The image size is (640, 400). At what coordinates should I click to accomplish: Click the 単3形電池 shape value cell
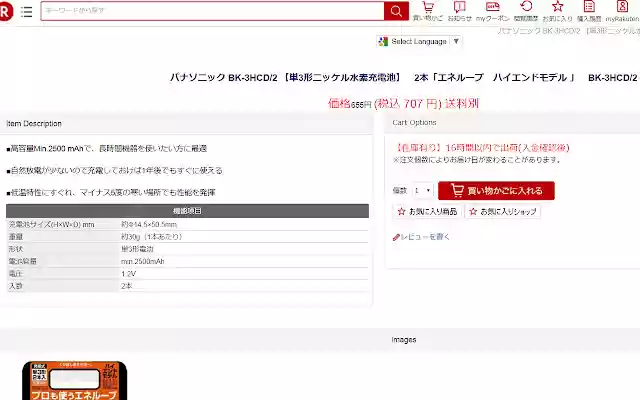(137, 249)
